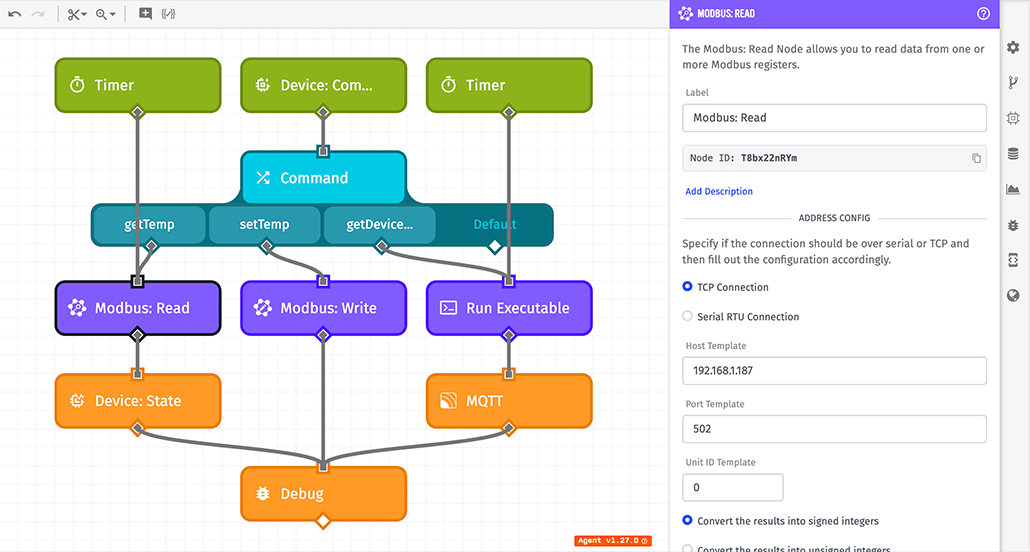Click the Default branch of Command
The width and height of the screenshot is (1030, 552).
[x=495, y=225]
